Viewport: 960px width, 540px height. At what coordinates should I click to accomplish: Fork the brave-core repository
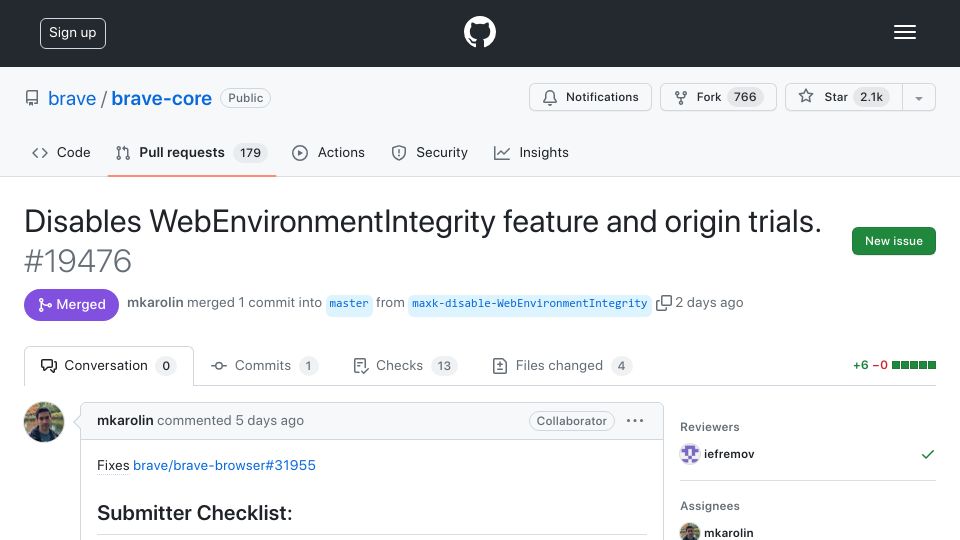pyautogui.click(x=718, y=97)
